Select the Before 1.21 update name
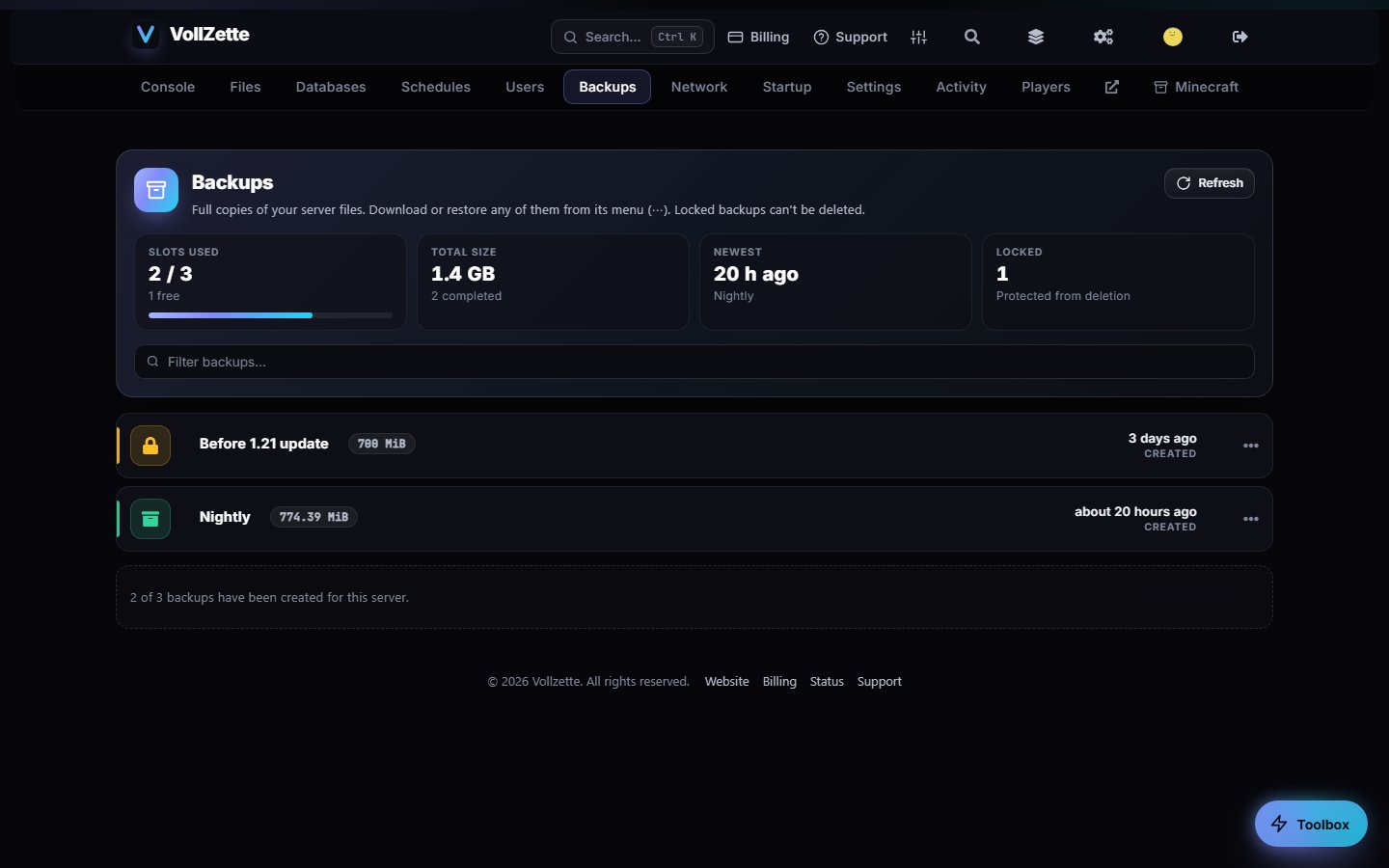Image resolution: width=1389 pixels, height=868 pixels. pos(264,444)
